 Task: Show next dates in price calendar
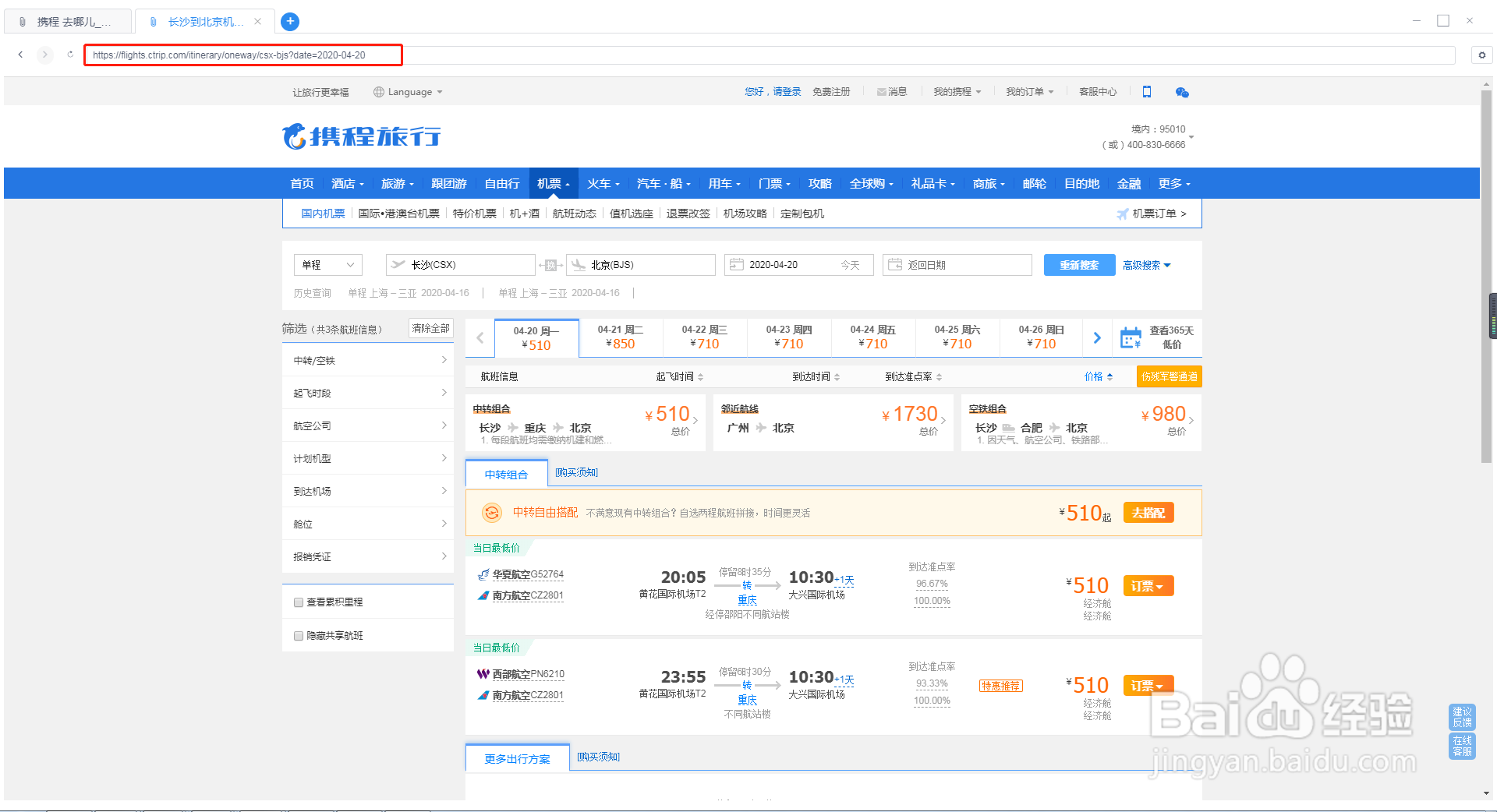click(x=1097, y=337)
